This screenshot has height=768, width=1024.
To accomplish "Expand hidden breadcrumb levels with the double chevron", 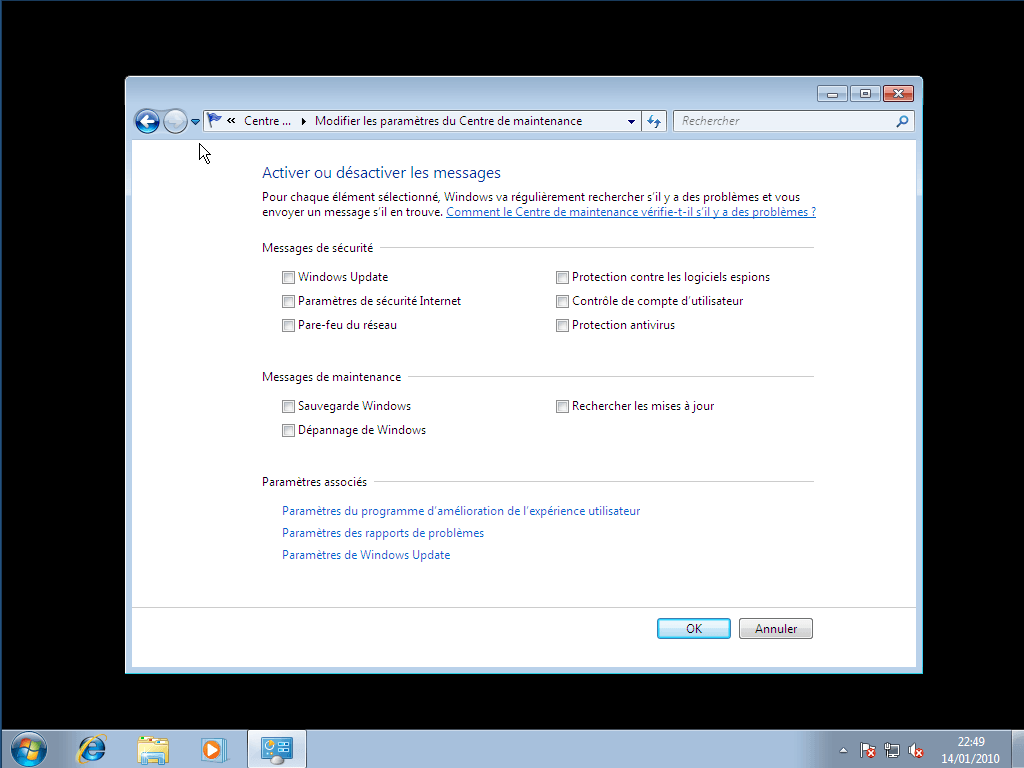I will (x=231, y=120).
